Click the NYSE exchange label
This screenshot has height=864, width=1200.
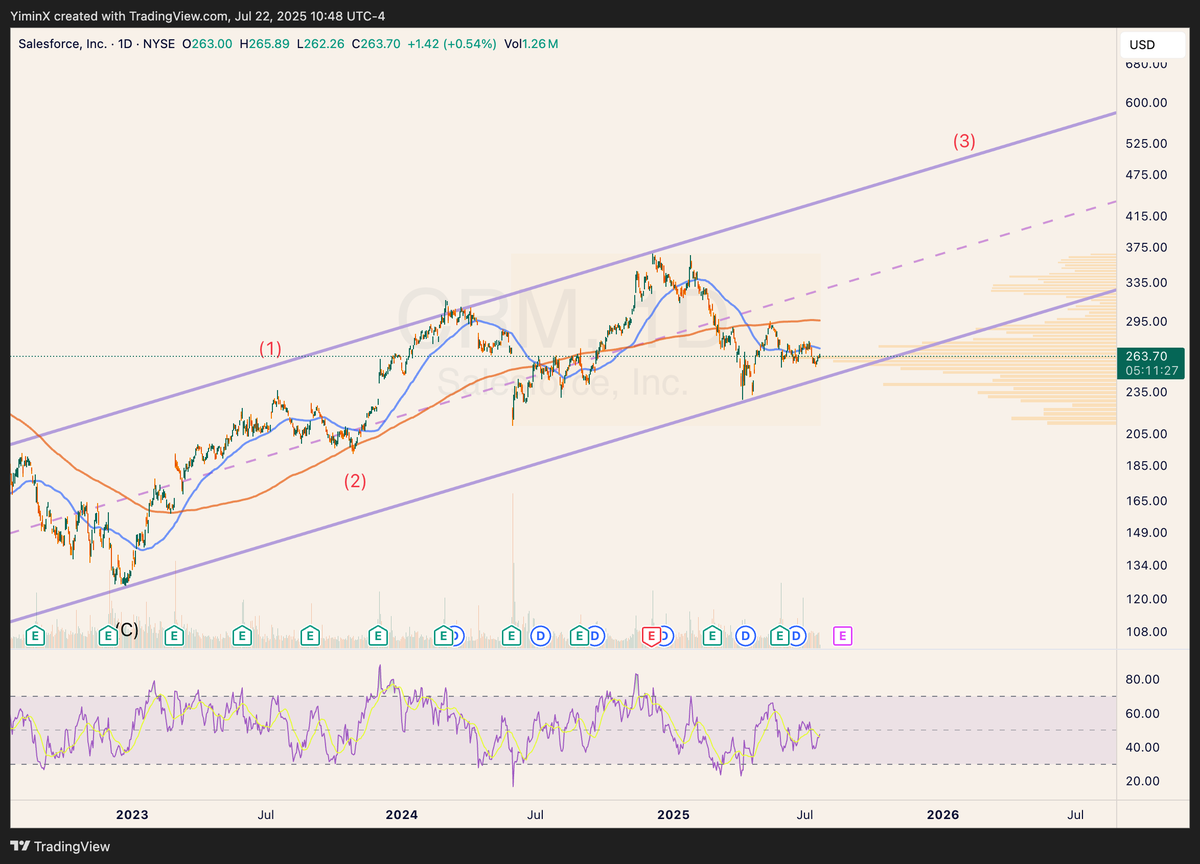click(x=159, y=44)
